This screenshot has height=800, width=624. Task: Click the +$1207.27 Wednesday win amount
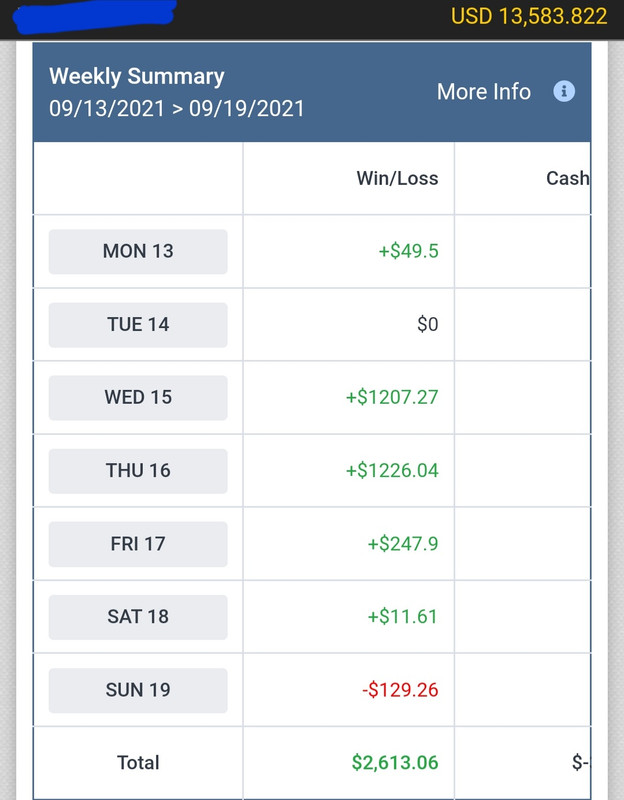point(392,397)
